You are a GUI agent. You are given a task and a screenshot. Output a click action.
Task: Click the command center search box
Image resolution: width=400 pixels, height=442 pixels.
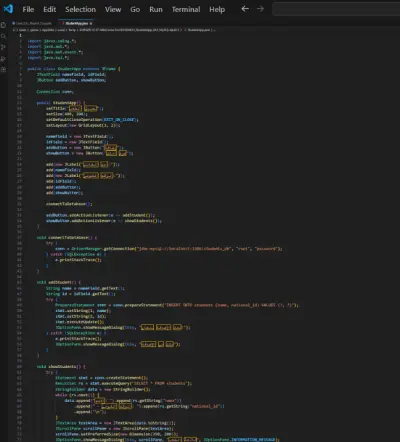336,9
